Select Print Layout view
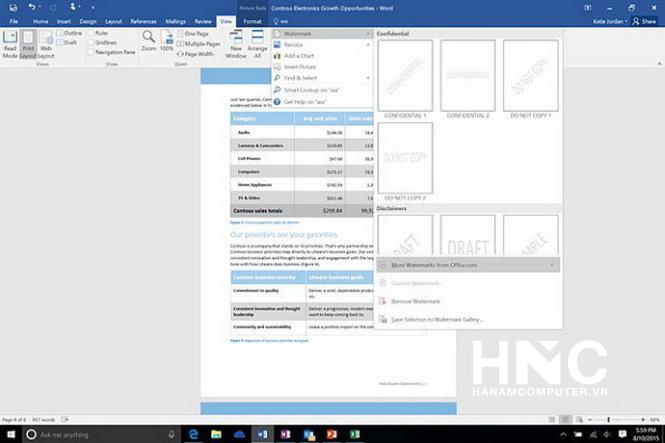The height and width of the screenshot is (443, 665). pyautogui.click(x=28, y=44)
